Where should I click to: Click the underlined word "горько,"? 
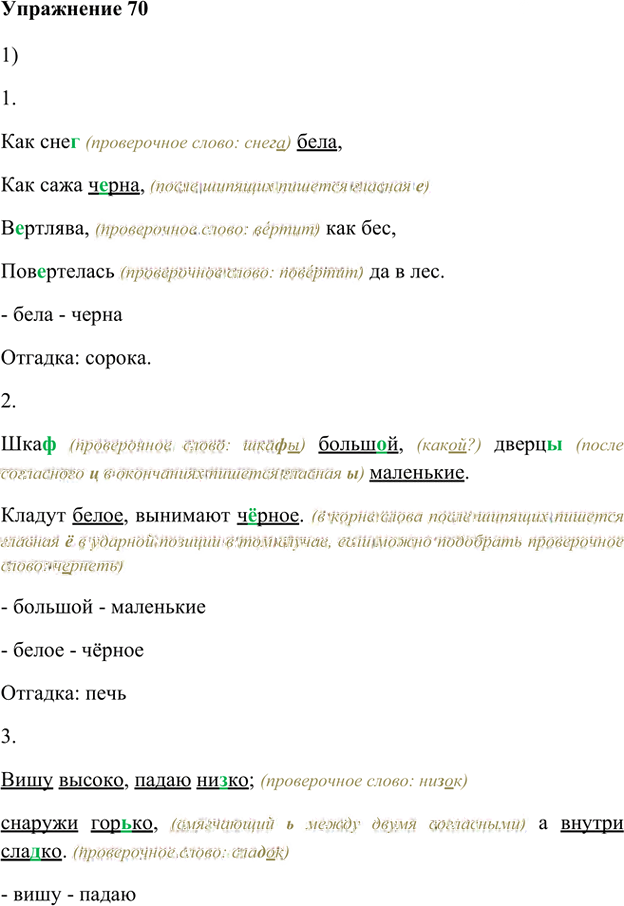(x=125, y=824)
